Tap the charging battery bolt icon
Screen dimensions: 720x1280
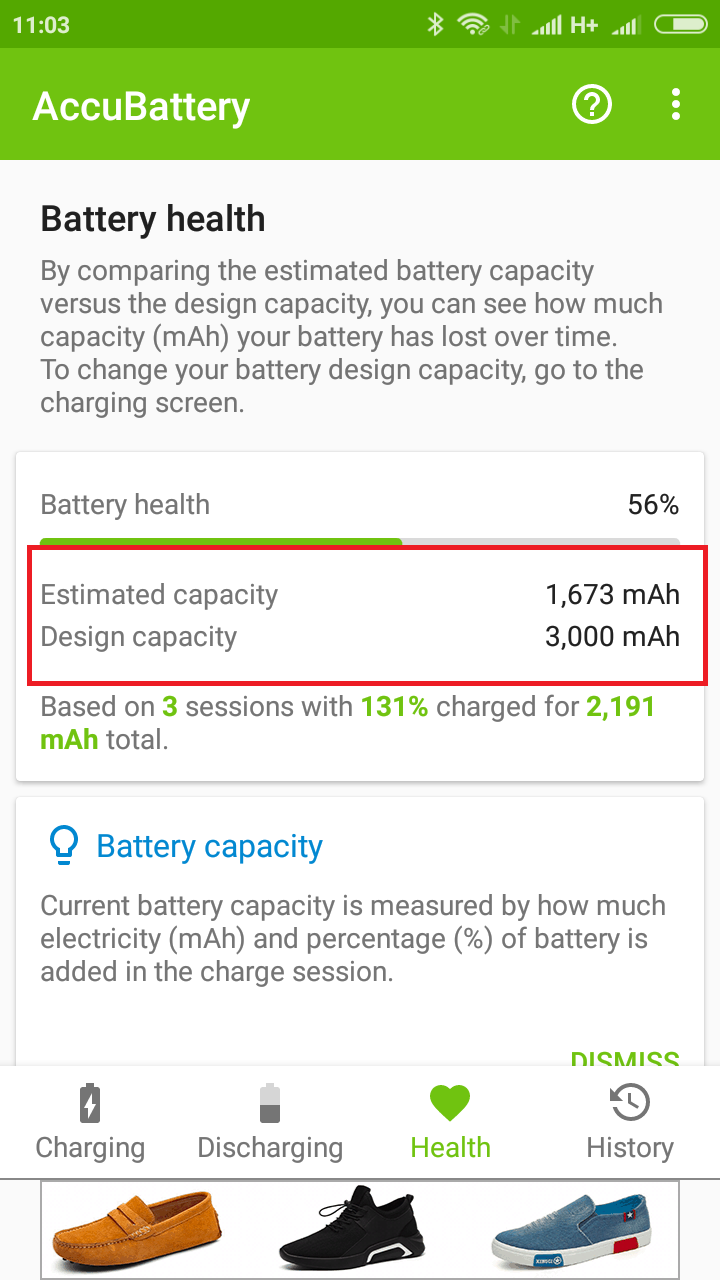90,1103
